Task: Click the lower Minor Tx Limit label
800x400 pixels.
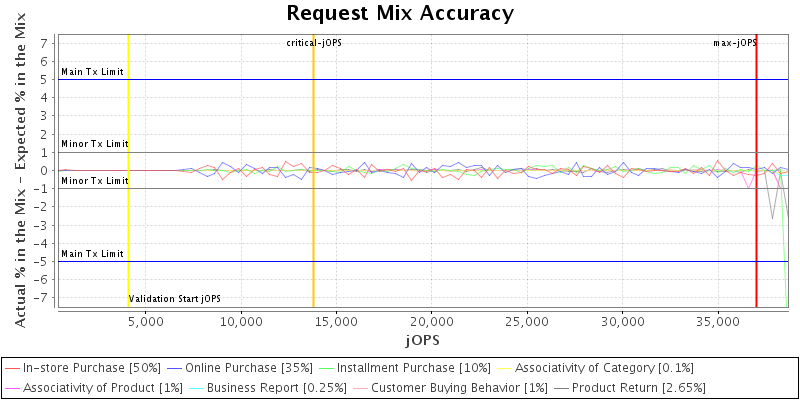Action: 95,181
